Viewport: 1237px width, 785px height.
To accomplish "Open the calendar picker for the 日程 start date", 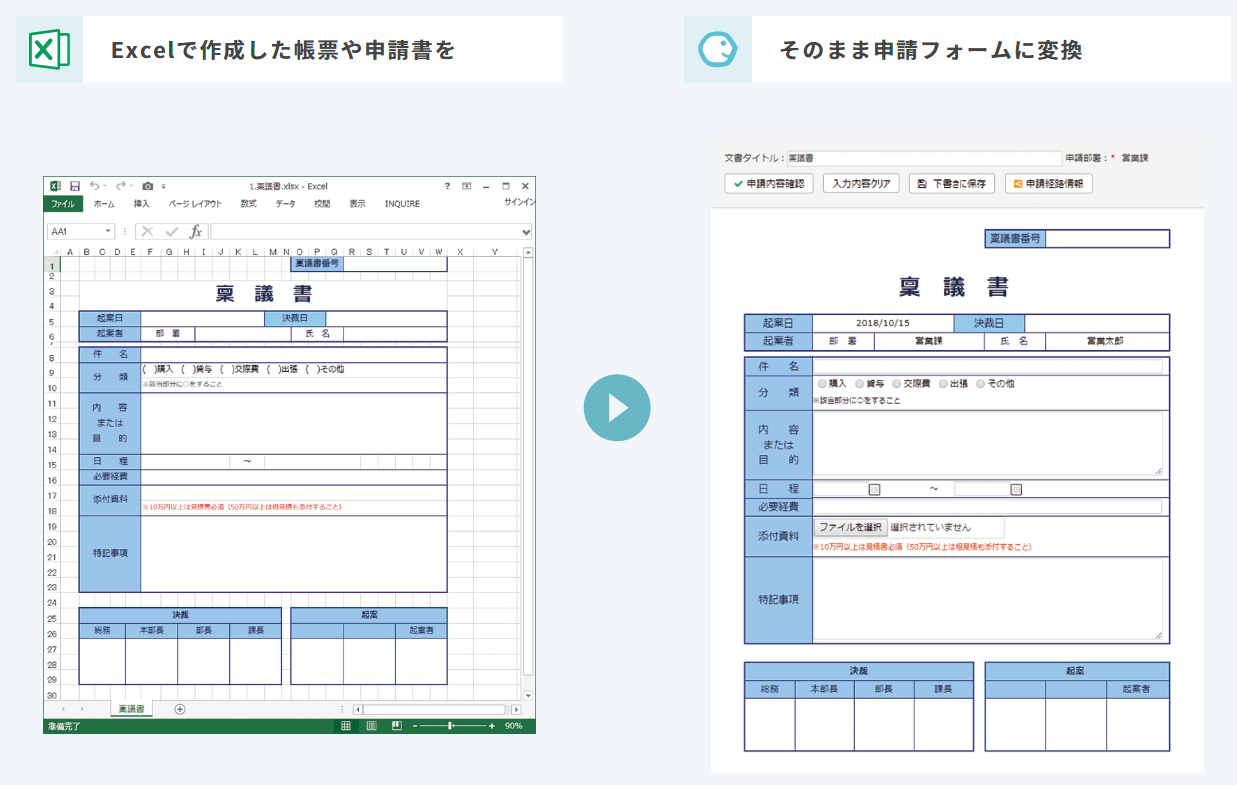I will [873, 489].
